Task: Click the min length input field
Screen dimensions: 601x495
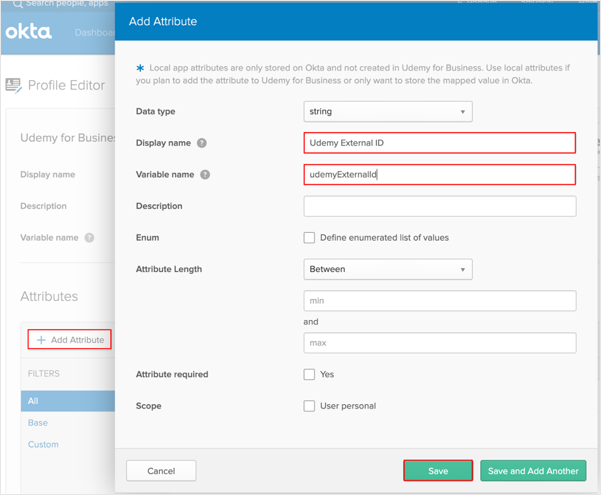Action: pyautogui.click(x=439, y=301)
